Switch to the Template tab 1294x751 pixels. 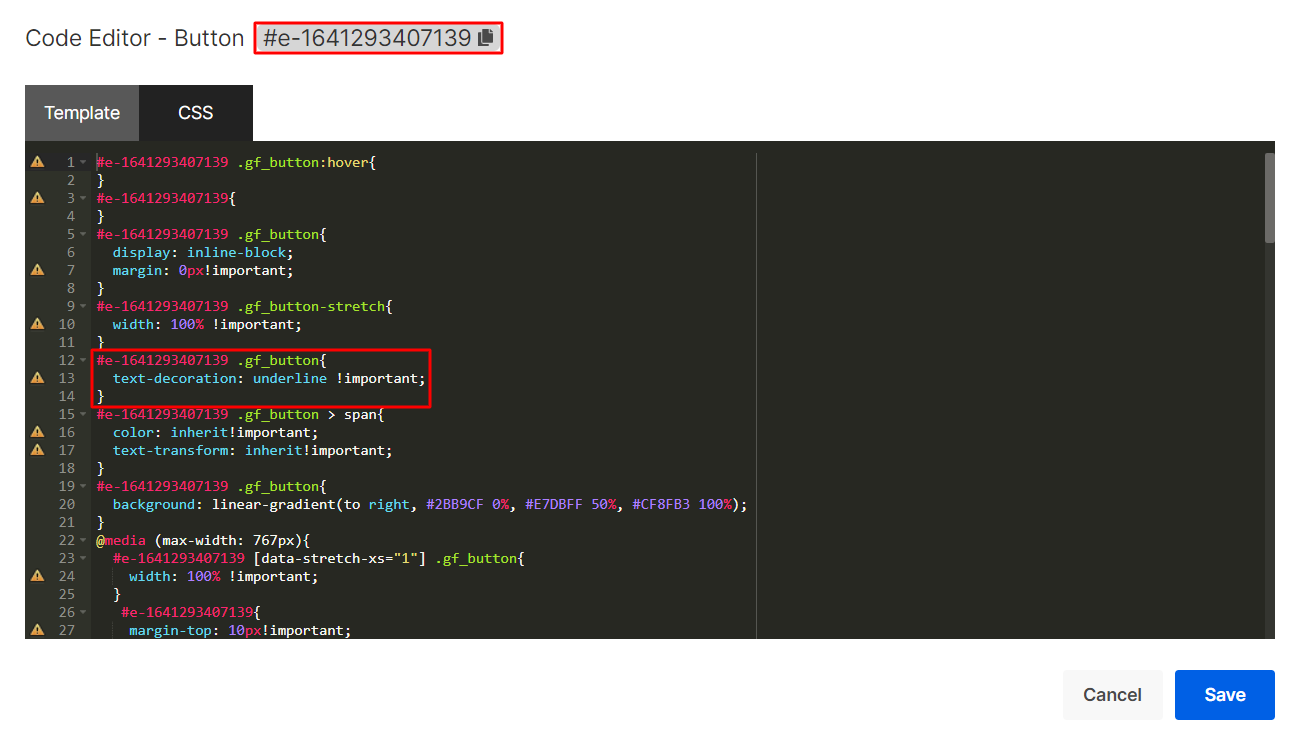(81, 112)
